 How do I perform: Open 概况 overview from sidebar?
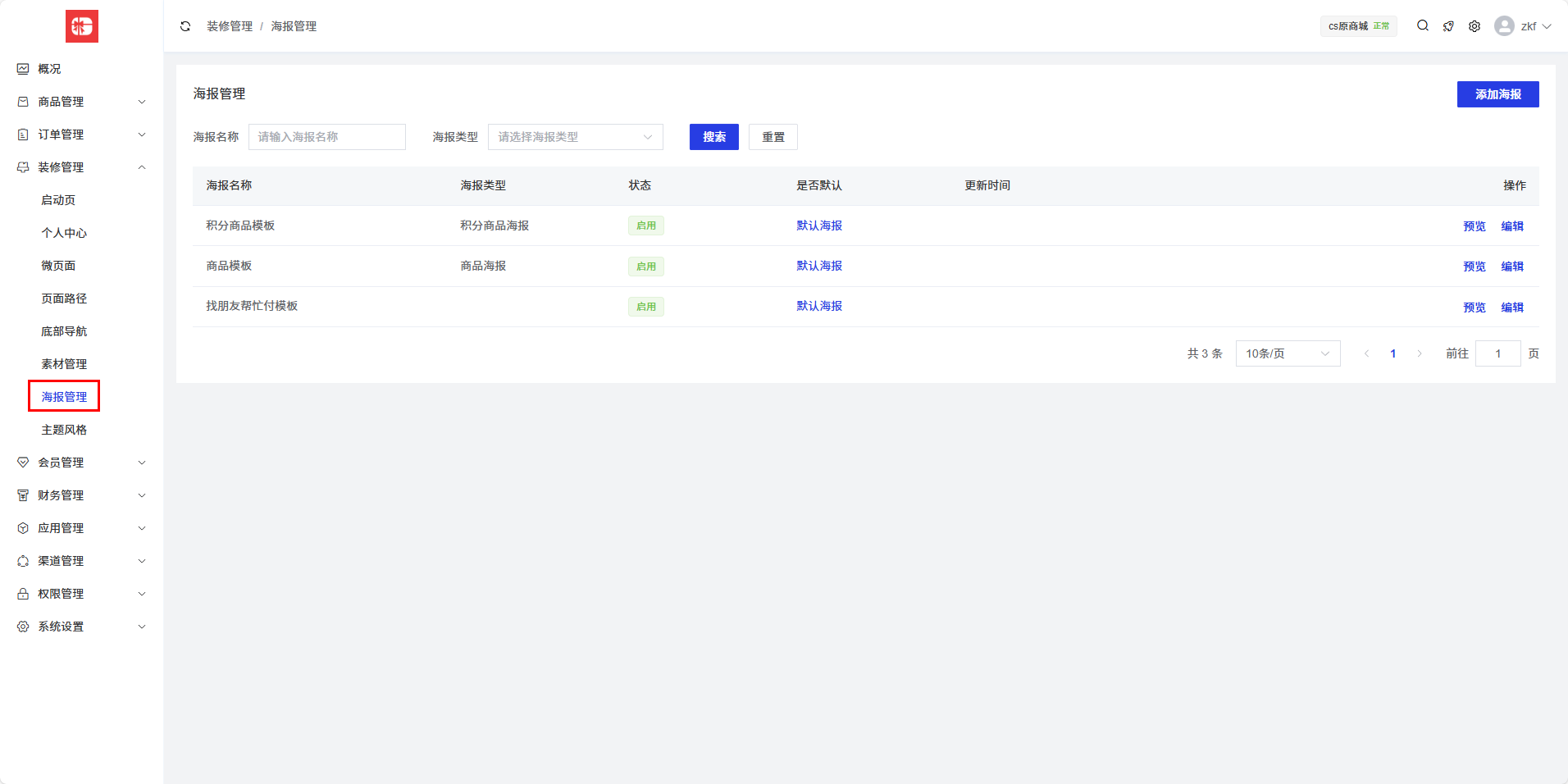(49, 69)
